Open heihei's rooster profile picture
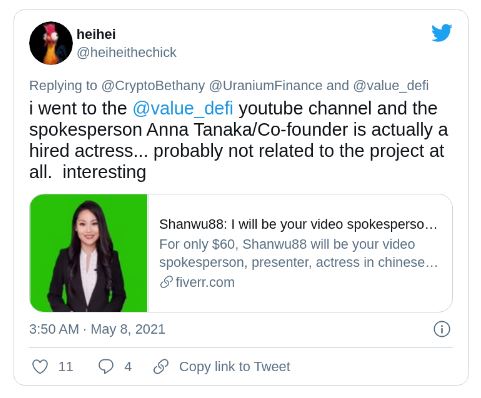The height and width of the screenshot is (398, 481). [x=51, y=43]
